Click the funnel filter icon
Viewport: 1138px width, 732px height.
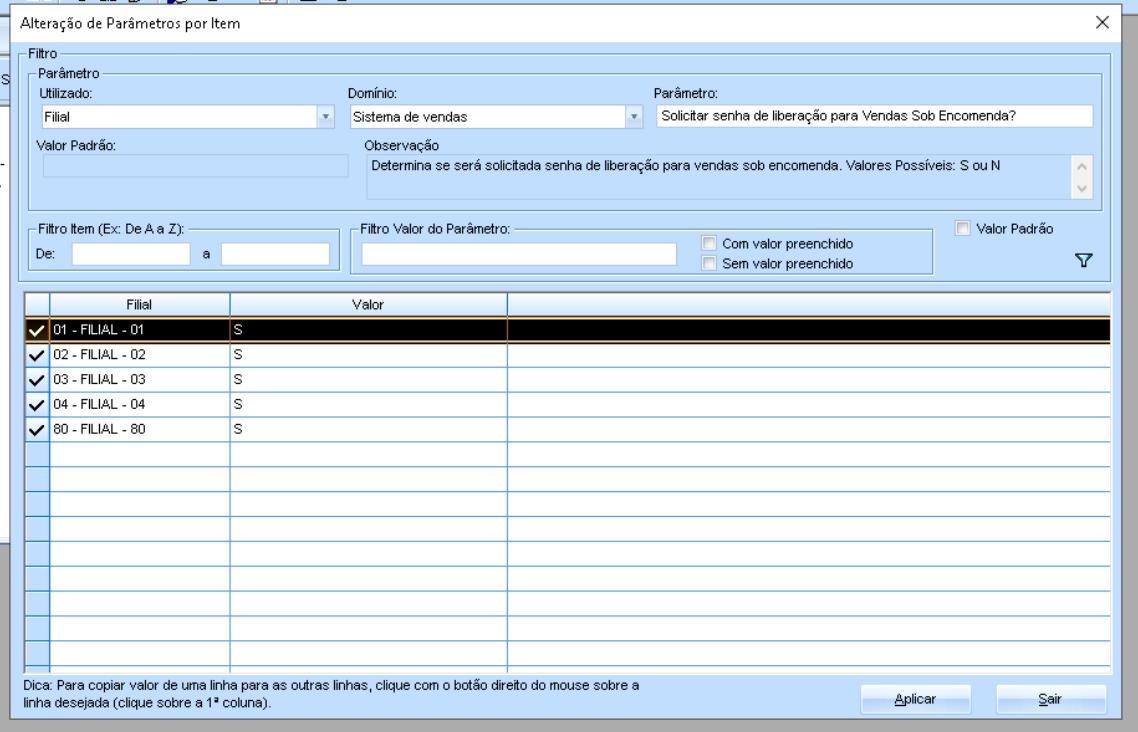[x=1082, y=260]
